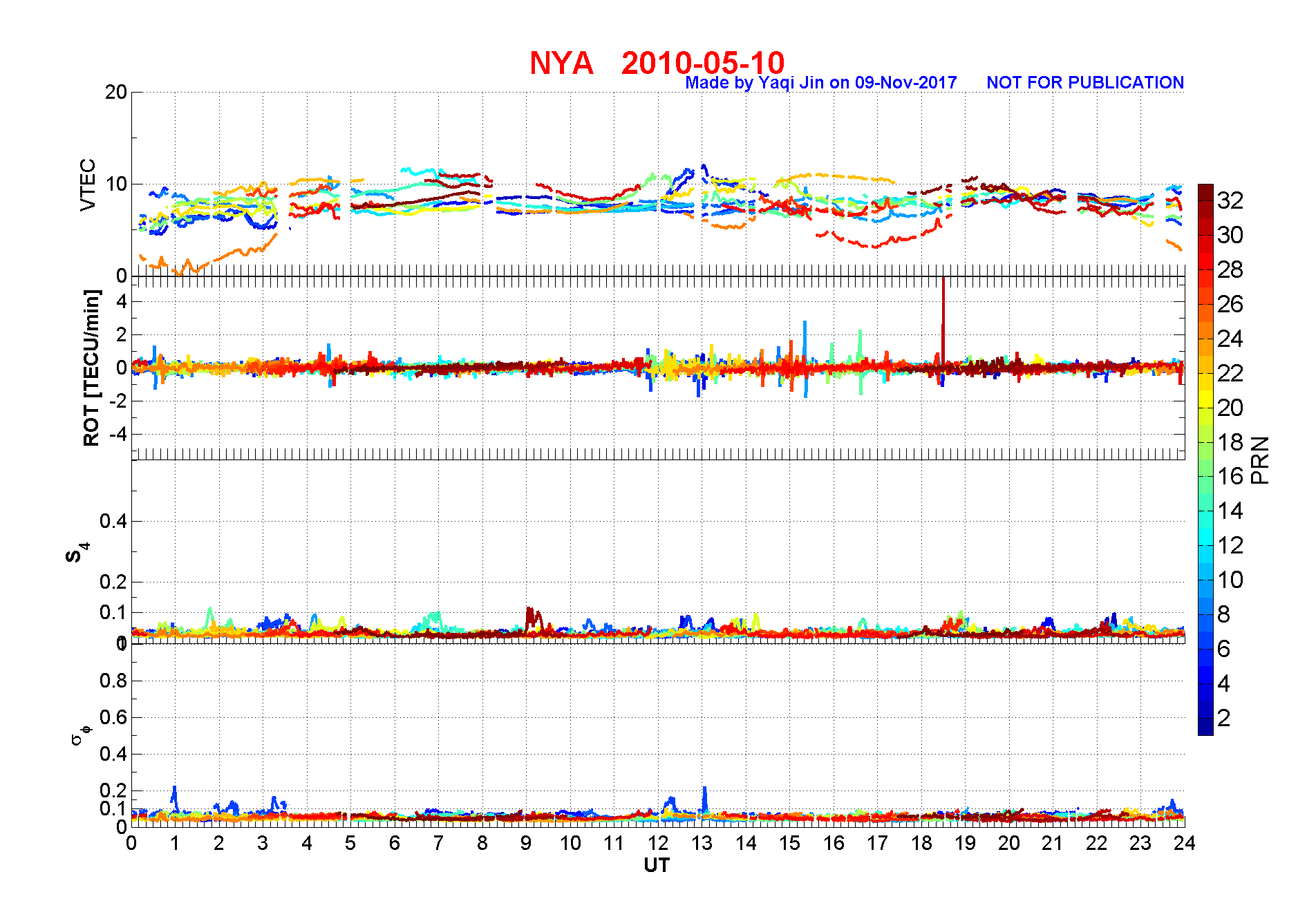The height and width of the screenshot is (919, 1316).
Task: Click colorbar tick label "4"
Action: tap(1224, 683)
